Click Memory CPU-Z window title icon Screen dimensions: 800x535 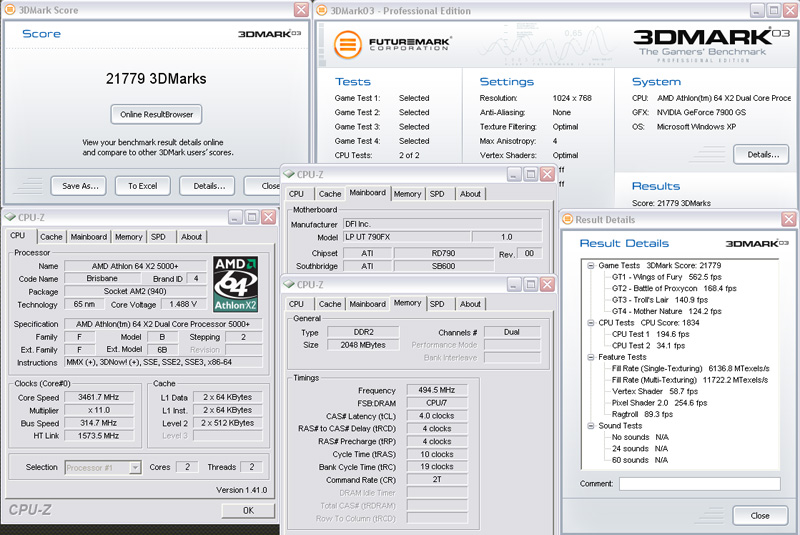[289, 285]
